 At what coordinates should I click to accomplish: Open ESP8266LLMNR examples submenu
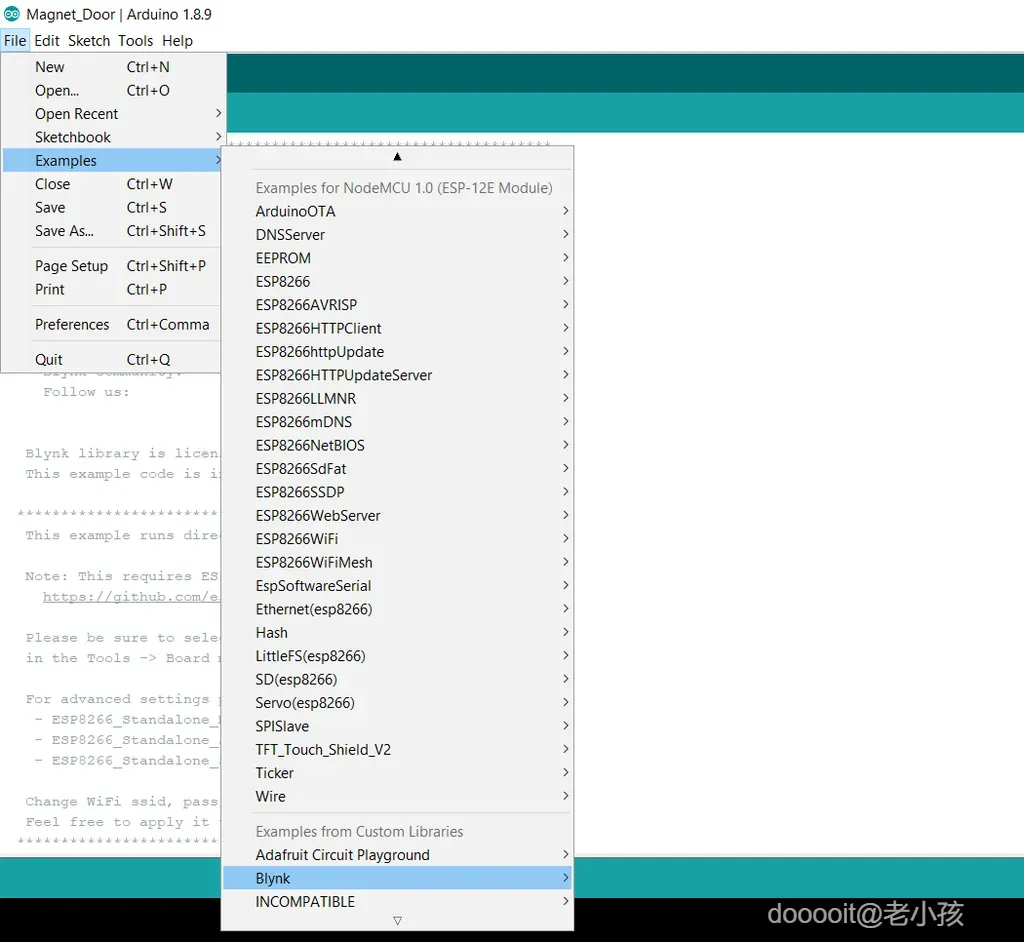pos(397,398)
